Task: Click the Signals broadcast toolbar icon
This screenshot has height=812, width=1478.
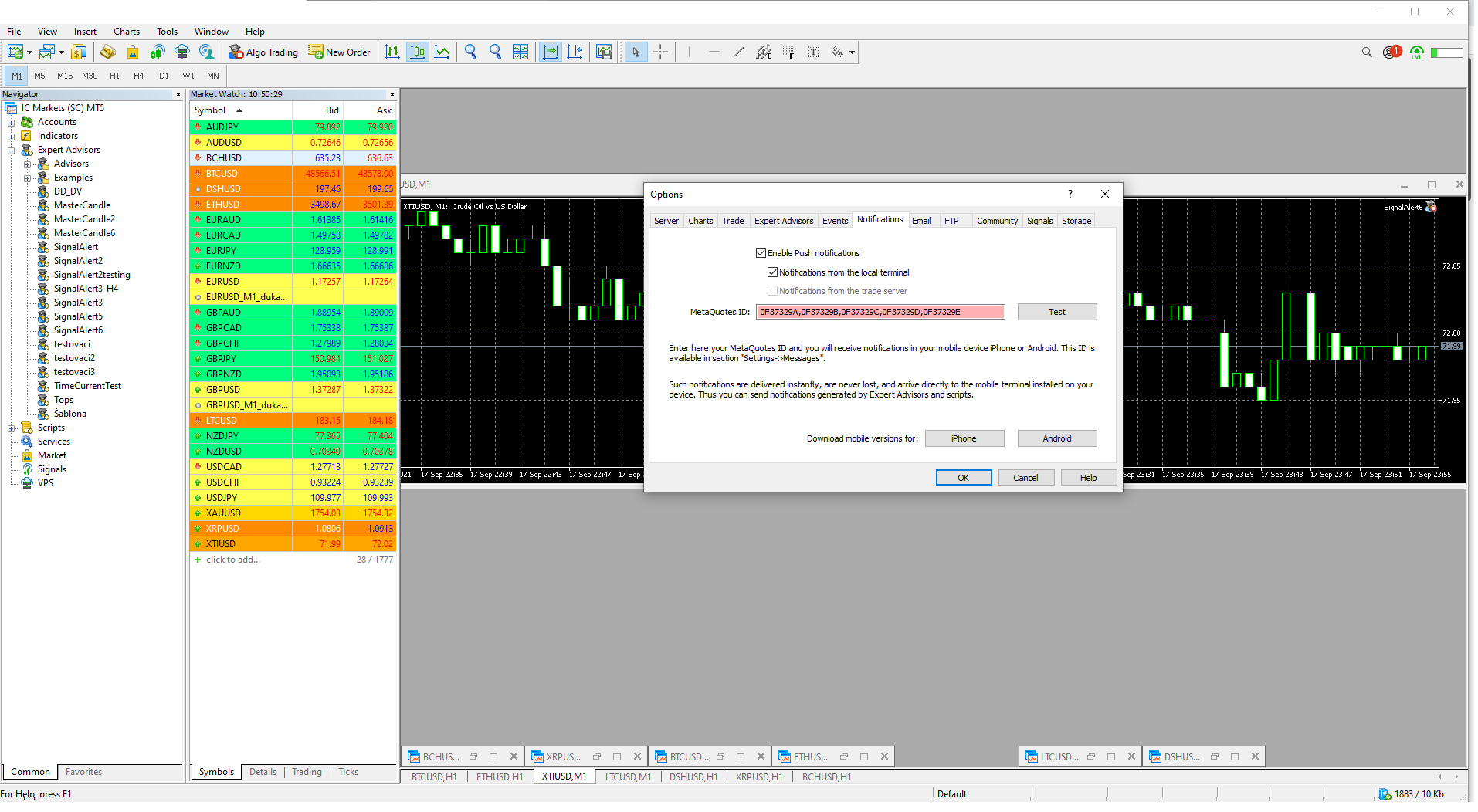Action: click(x=158, y=52)
